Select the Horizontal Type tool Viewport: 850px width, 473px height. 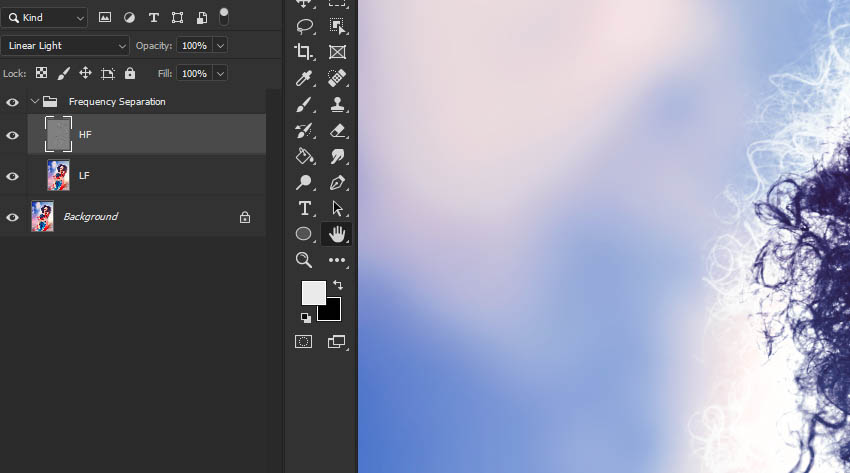(x=304, y=208)
